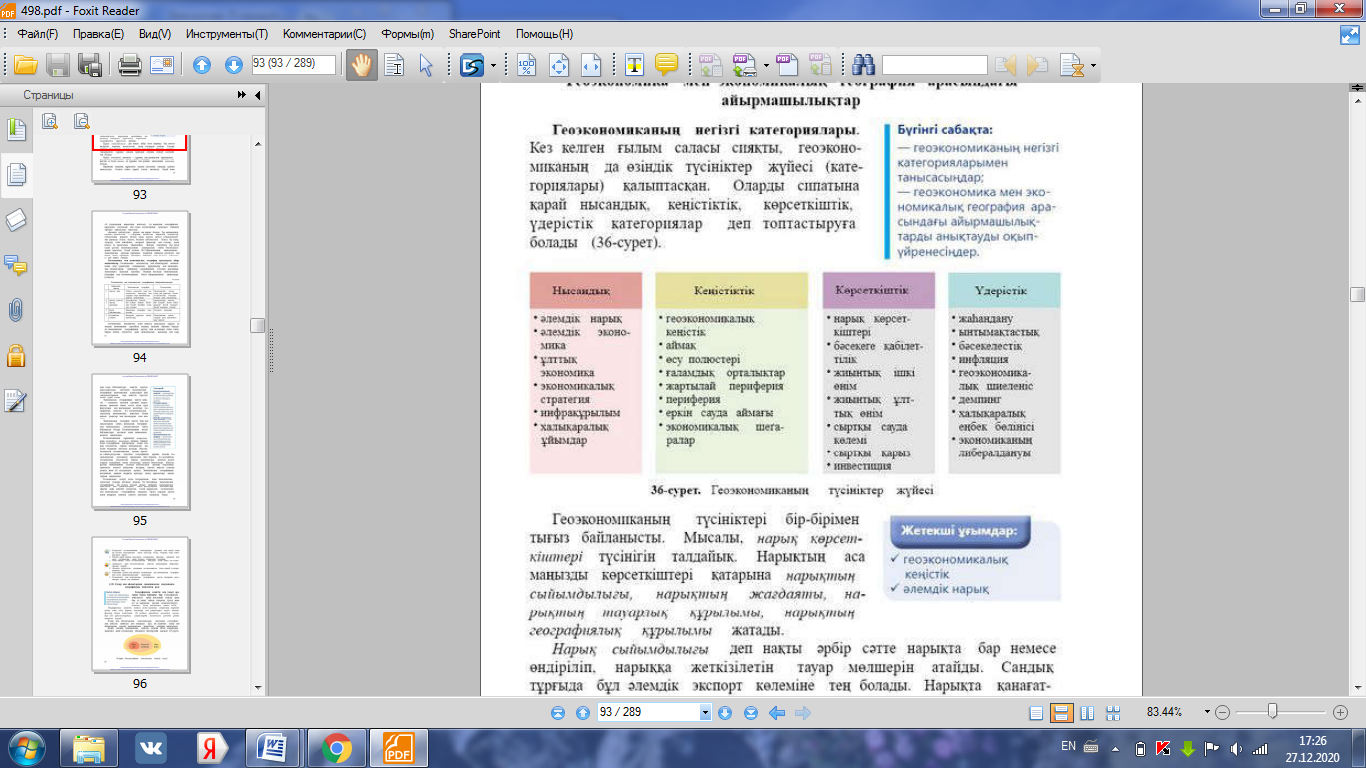Screen dimensions: 1366x768
Task: Open Google Chrome from the taskbar
Action: [x=336, y=748]
